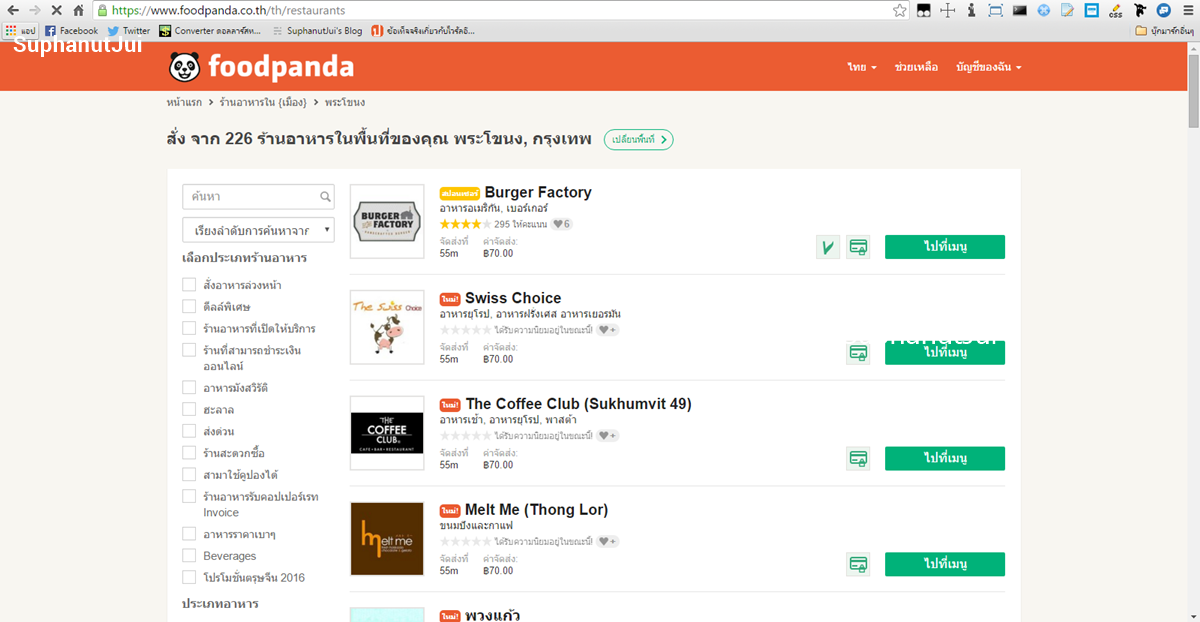This screenshot has width=1200, height=622.
Task: Check the ร้านสะดวกซื้อ filter
Action: tap(189, 453)
